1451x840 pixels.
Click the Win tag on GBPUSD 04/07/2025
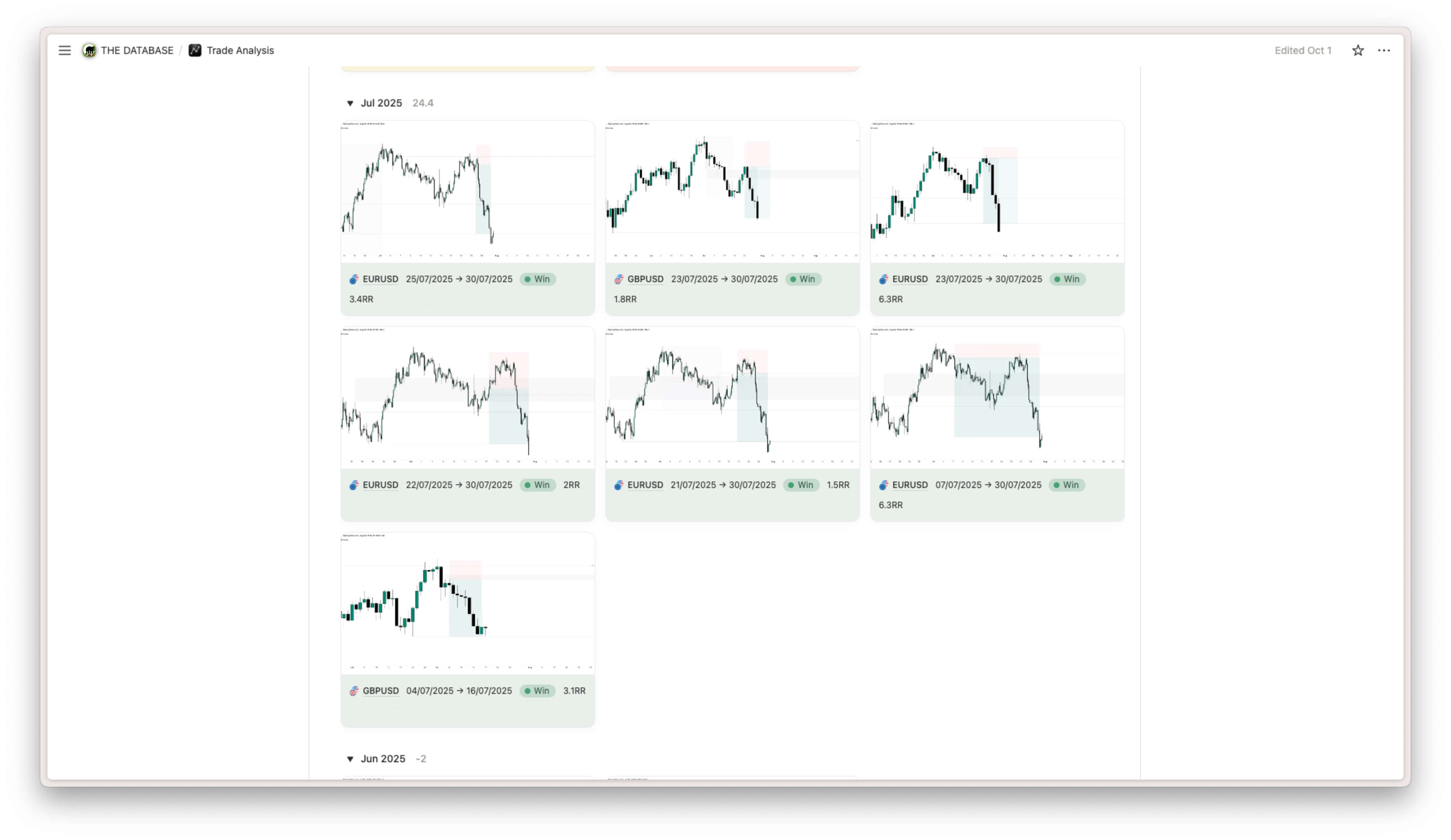537,691
